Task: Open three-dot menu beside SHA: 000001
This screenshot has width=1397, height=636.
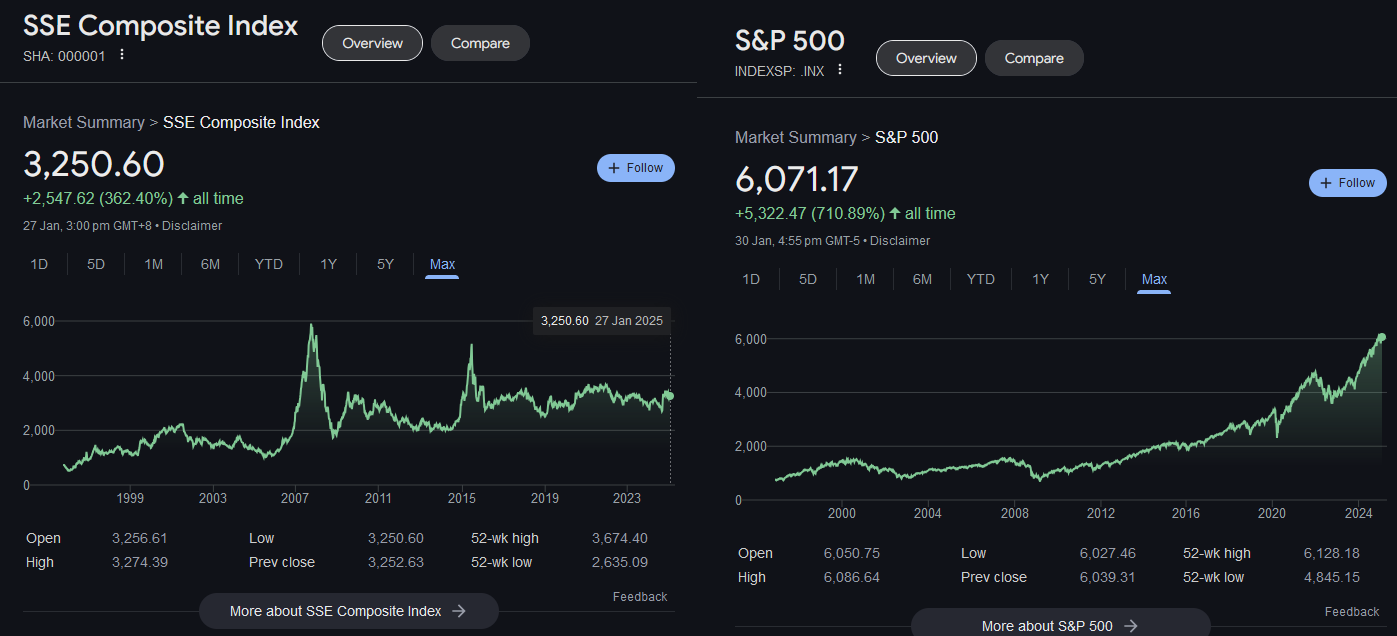Action: click(122, 55)
